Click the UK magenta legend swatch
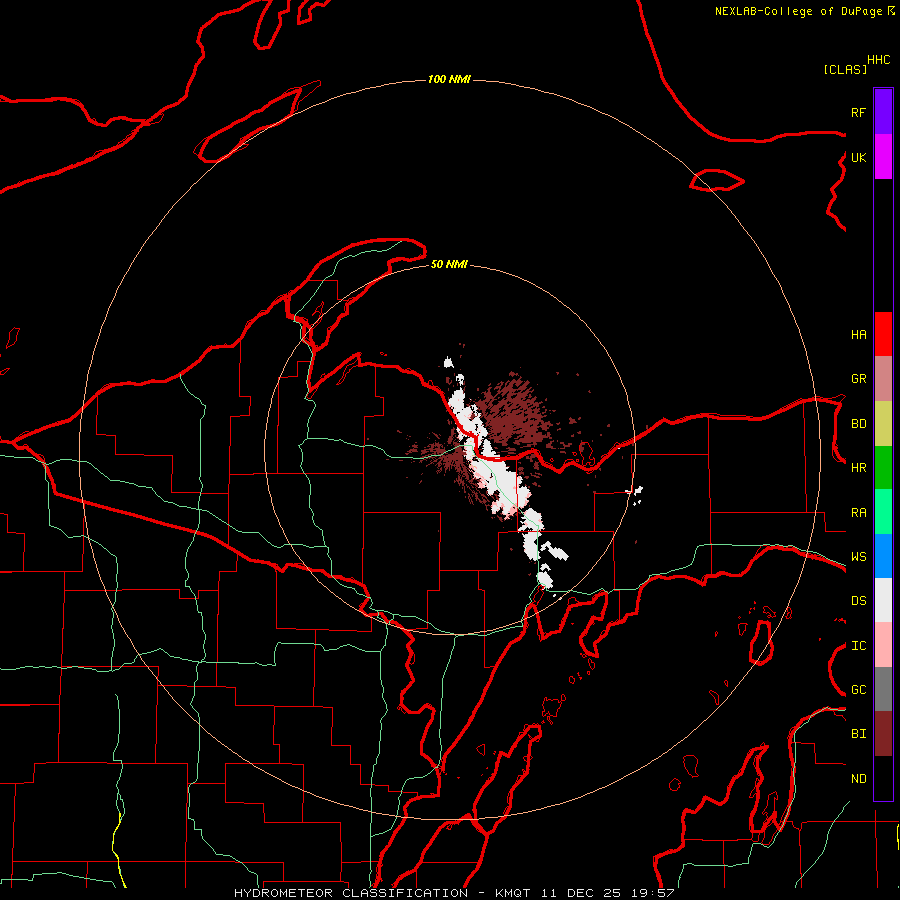The height and width of the screenshot is (900, 900). [x=883, y=157]
